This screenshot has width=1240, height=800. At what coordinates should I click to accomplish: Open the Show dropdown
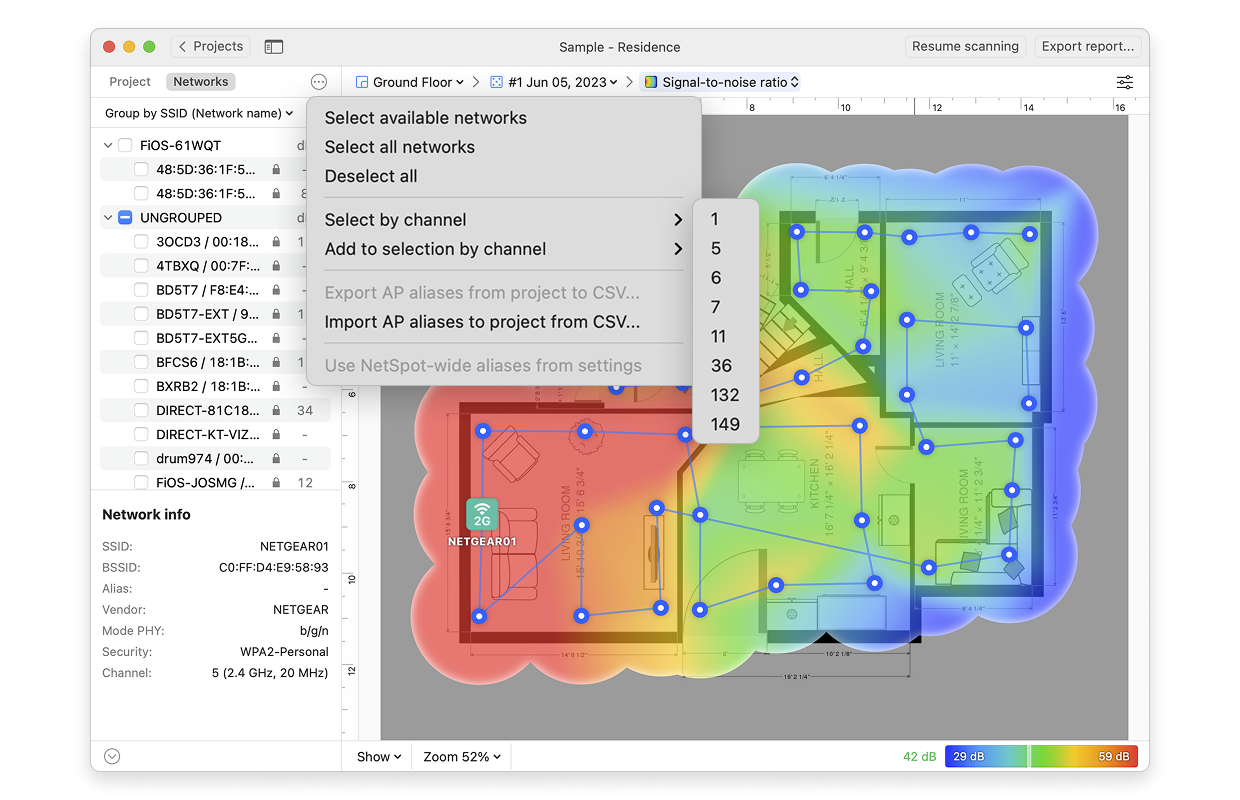(x=379, y=757)
